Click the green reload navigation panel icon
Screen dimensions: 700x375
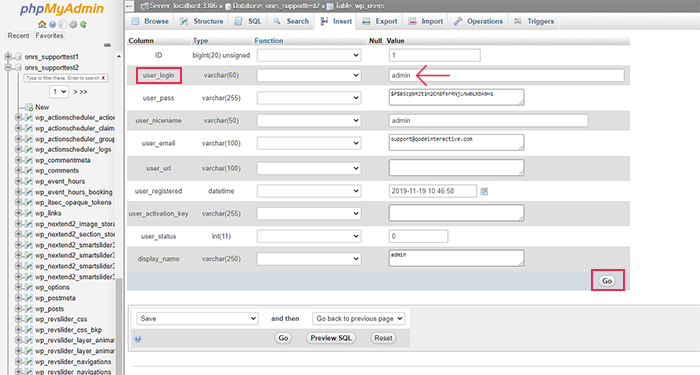click(83, 24)
